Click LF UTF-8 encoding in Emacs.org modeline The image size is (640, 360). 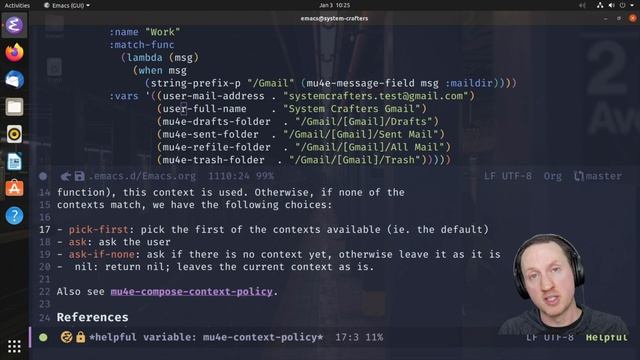508,176
